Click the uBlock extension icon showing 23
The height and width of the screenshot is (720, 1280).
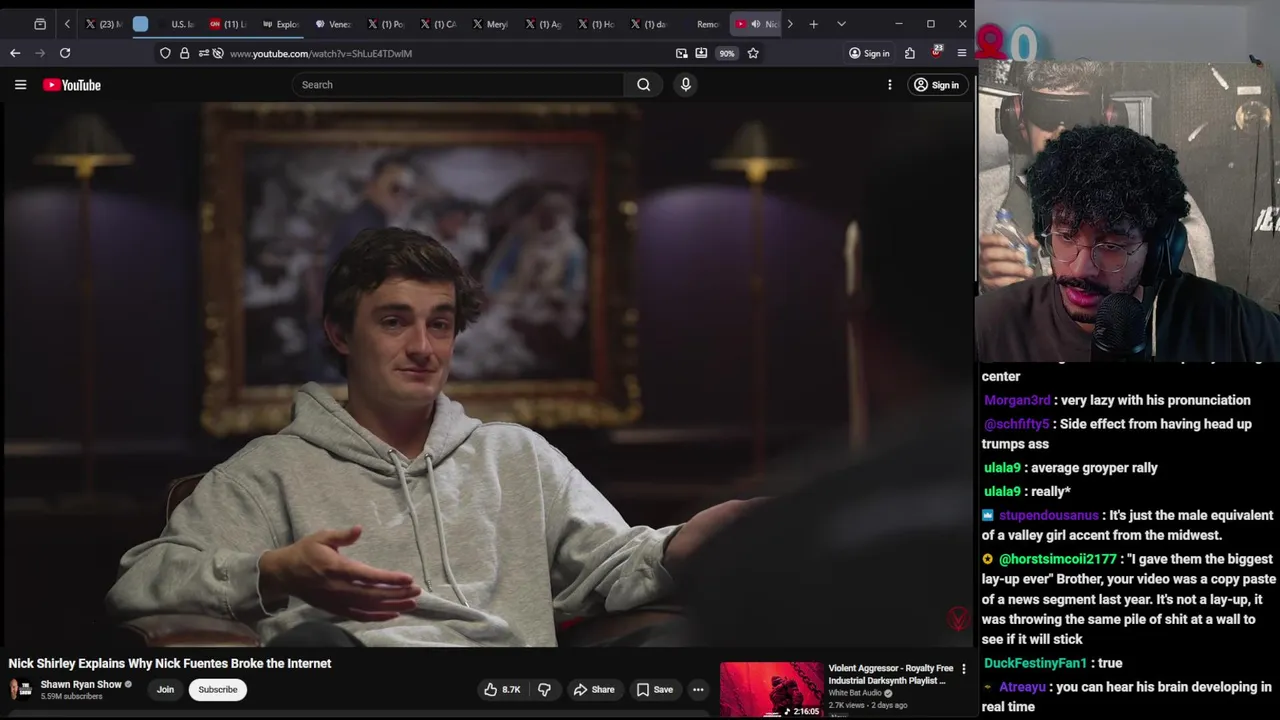936,52
